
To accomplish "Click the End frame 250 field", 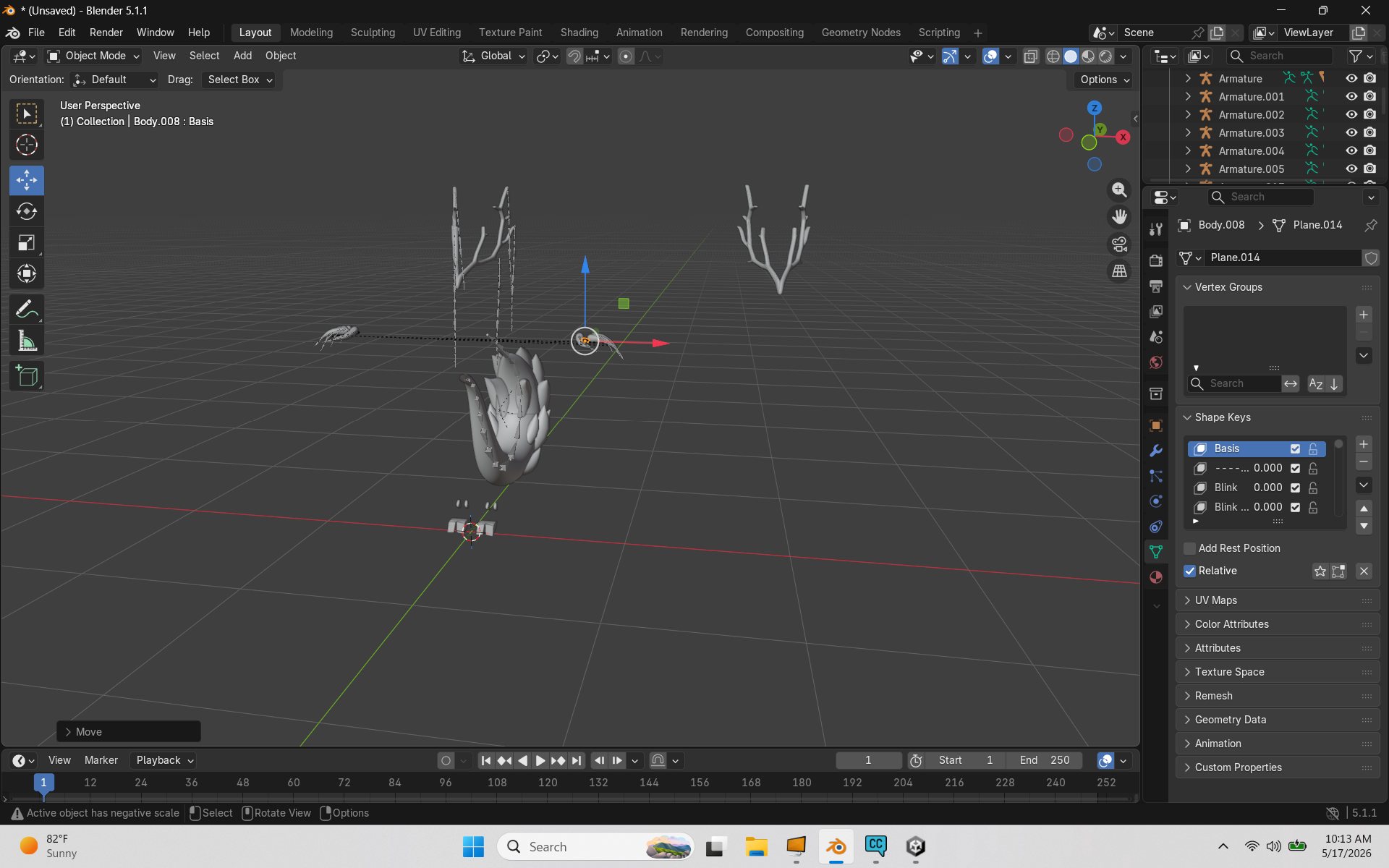I will 1045,760.
